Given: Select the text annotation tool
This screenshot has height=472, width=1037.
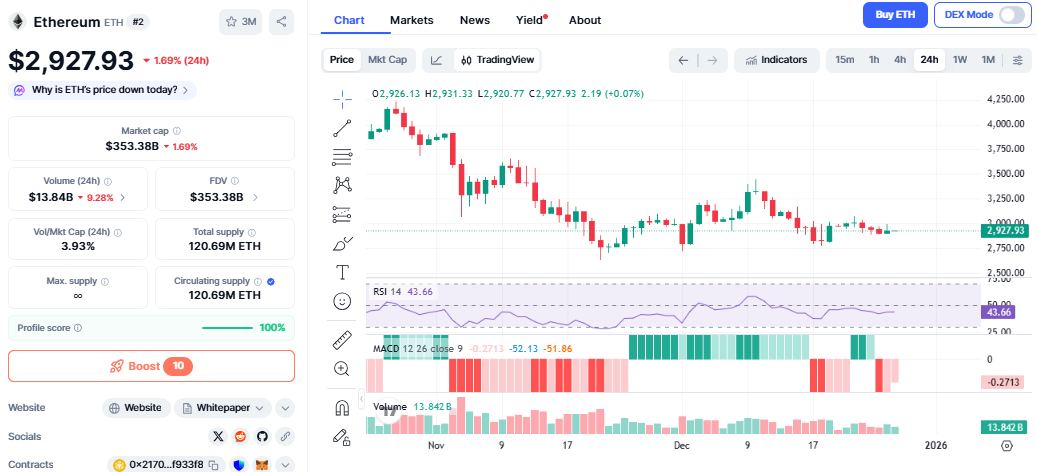Looking at the screenshot, I should (342, 272).
